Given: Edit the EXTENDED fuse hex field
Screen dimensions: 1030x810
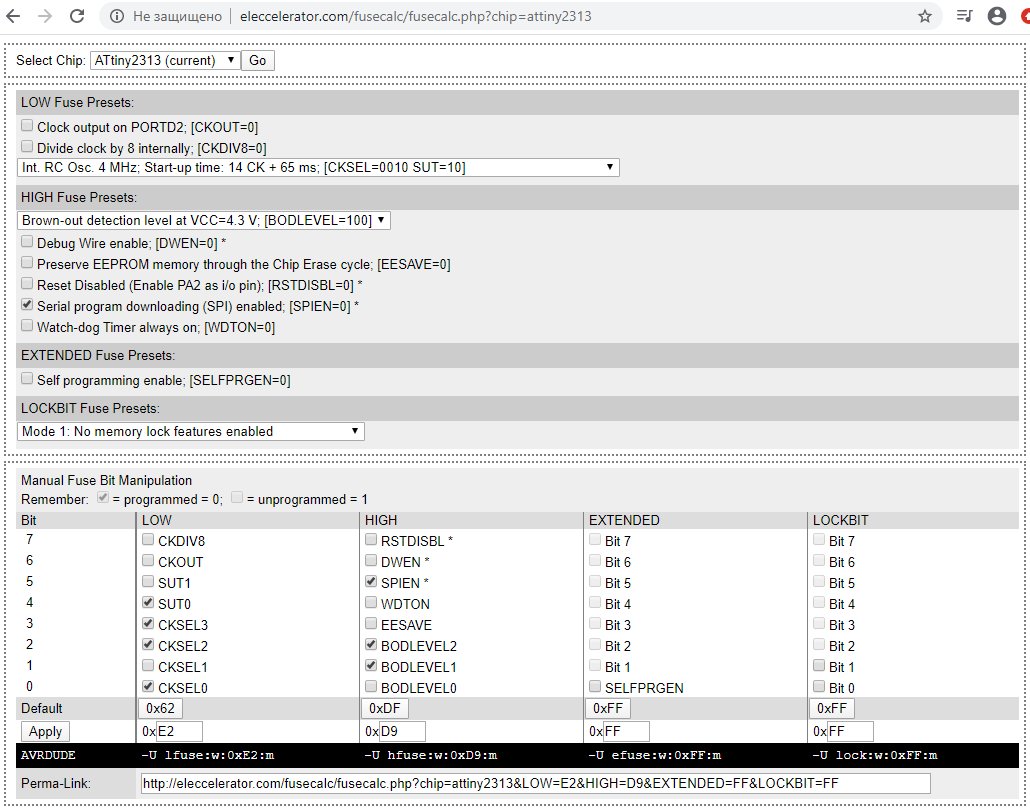Looking at the screenshot, I should 626,732.
